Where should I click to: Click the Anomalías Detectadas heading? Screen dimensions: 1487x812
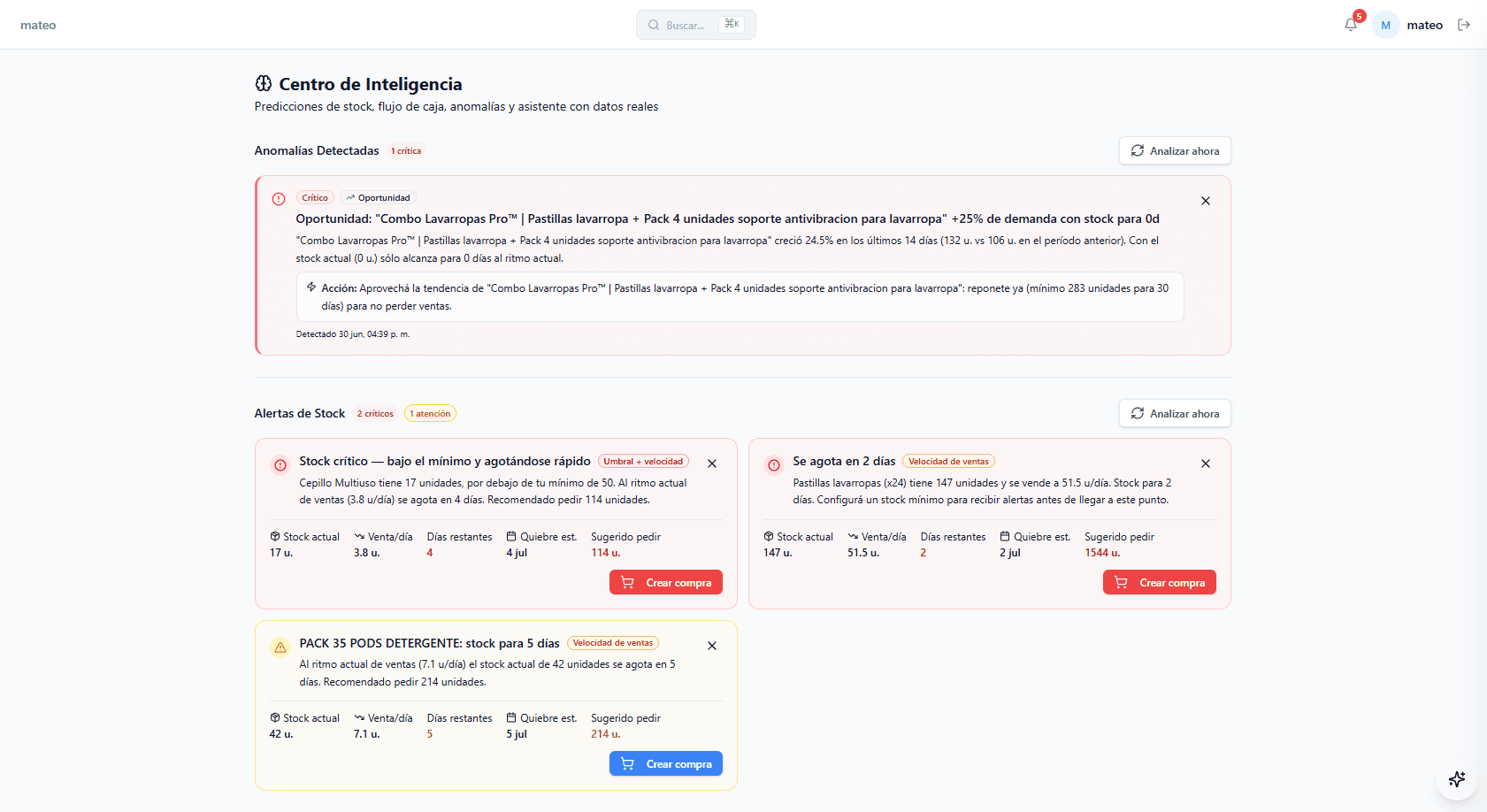317,151
